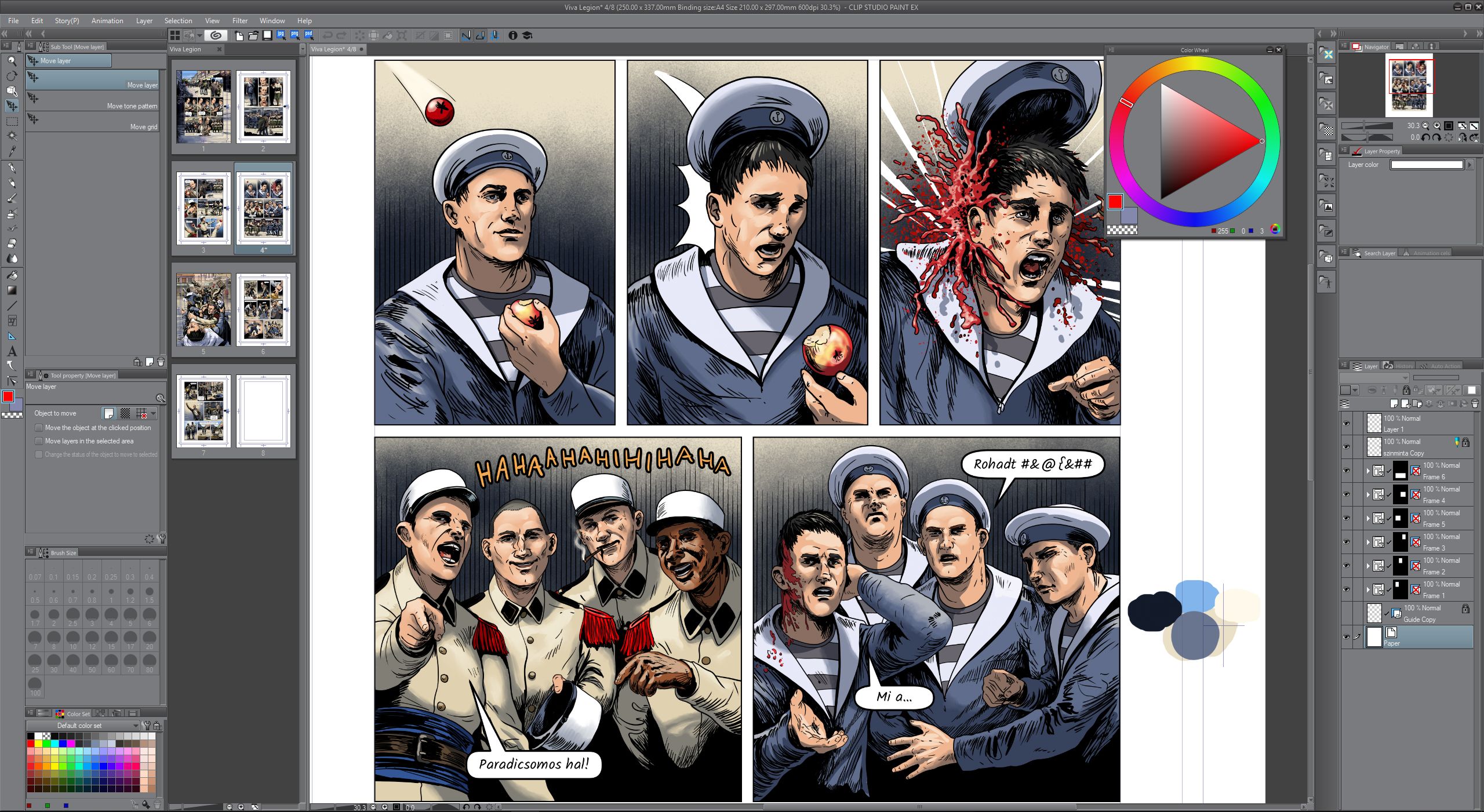Select the Move grid sub tool
The height and width of the screenshot is (812, 1484).
(93, 122)
